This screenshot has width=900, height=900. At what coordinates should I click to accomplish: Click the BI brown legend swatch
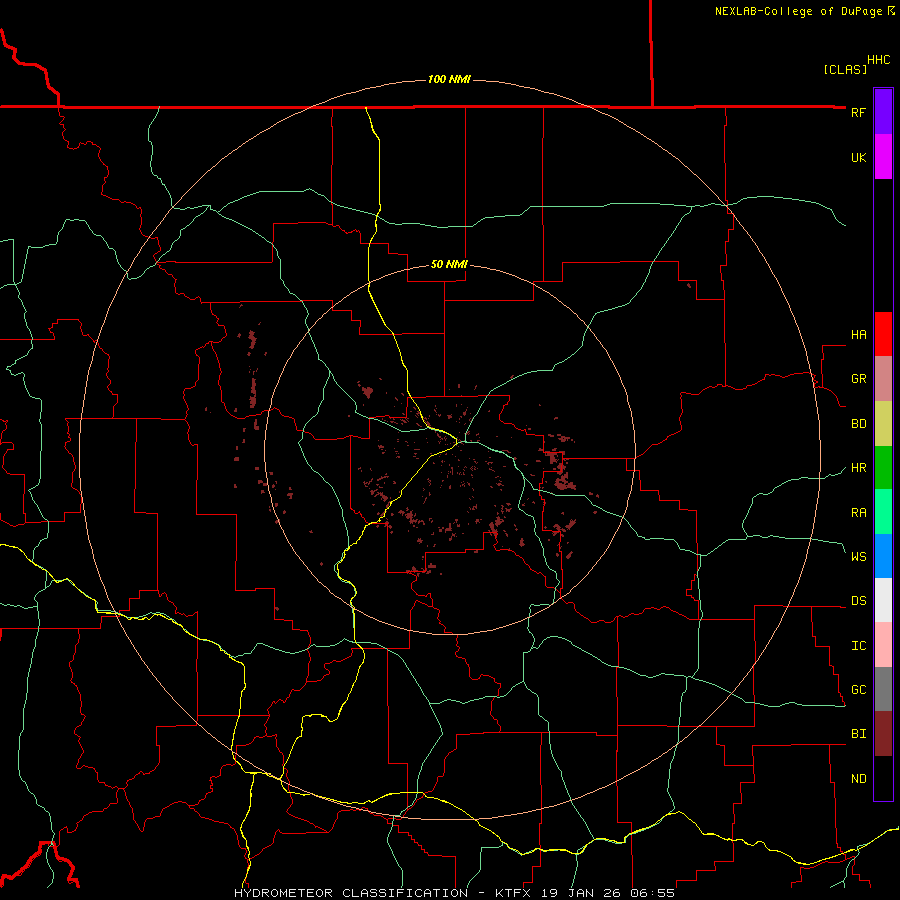pyautogui.click(x=883, y=734)
